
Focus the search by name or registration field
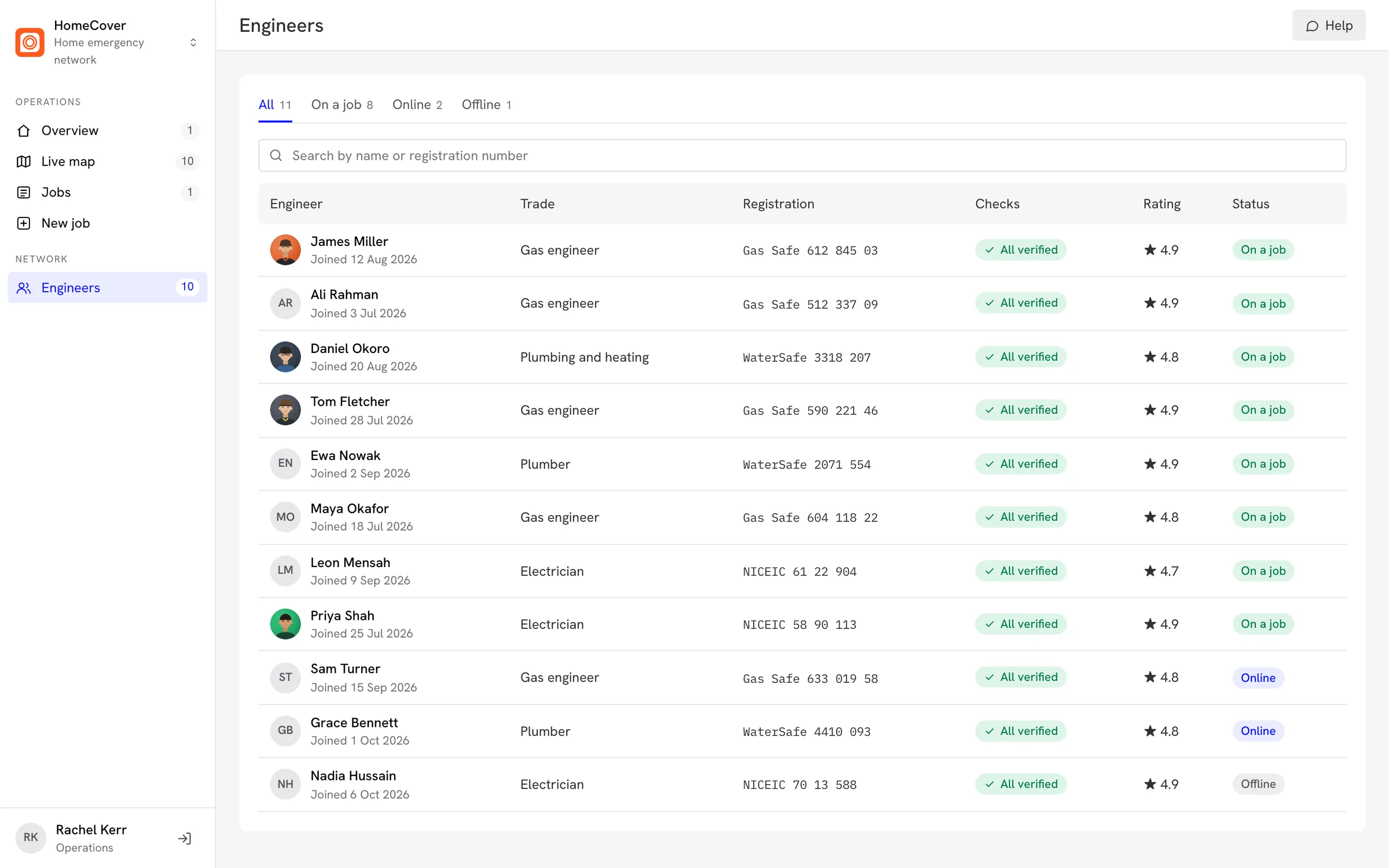pyautogui.click(x=802, y=156)
